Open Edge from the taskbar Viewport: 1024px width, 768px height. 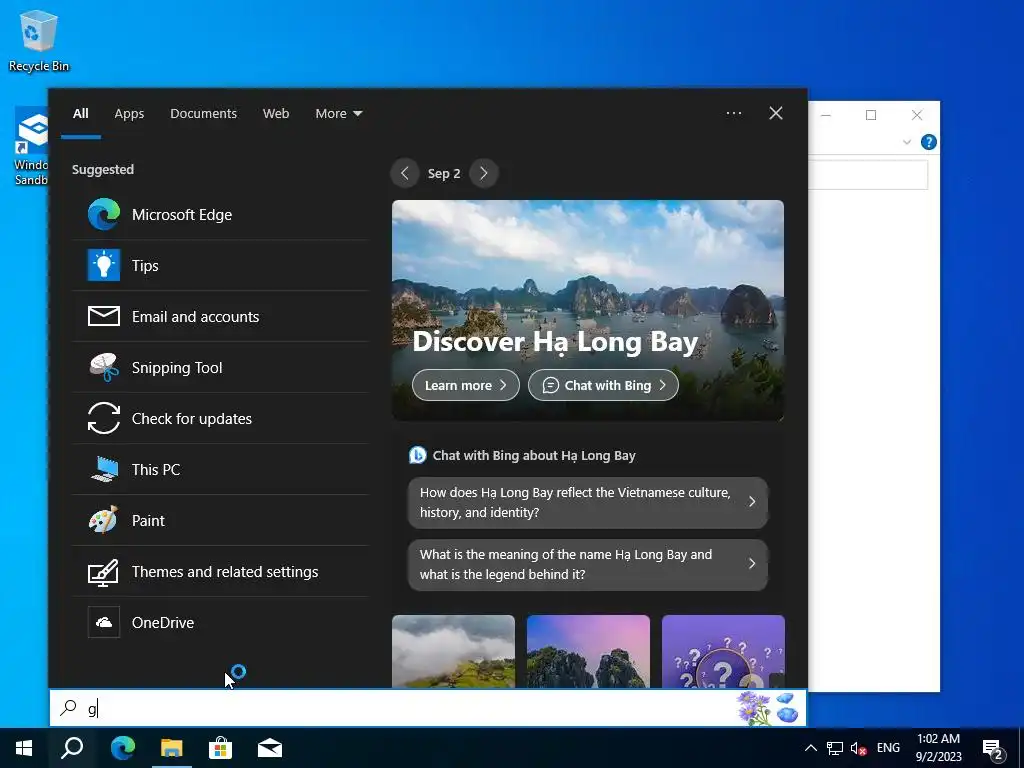[x=122, y=748]
